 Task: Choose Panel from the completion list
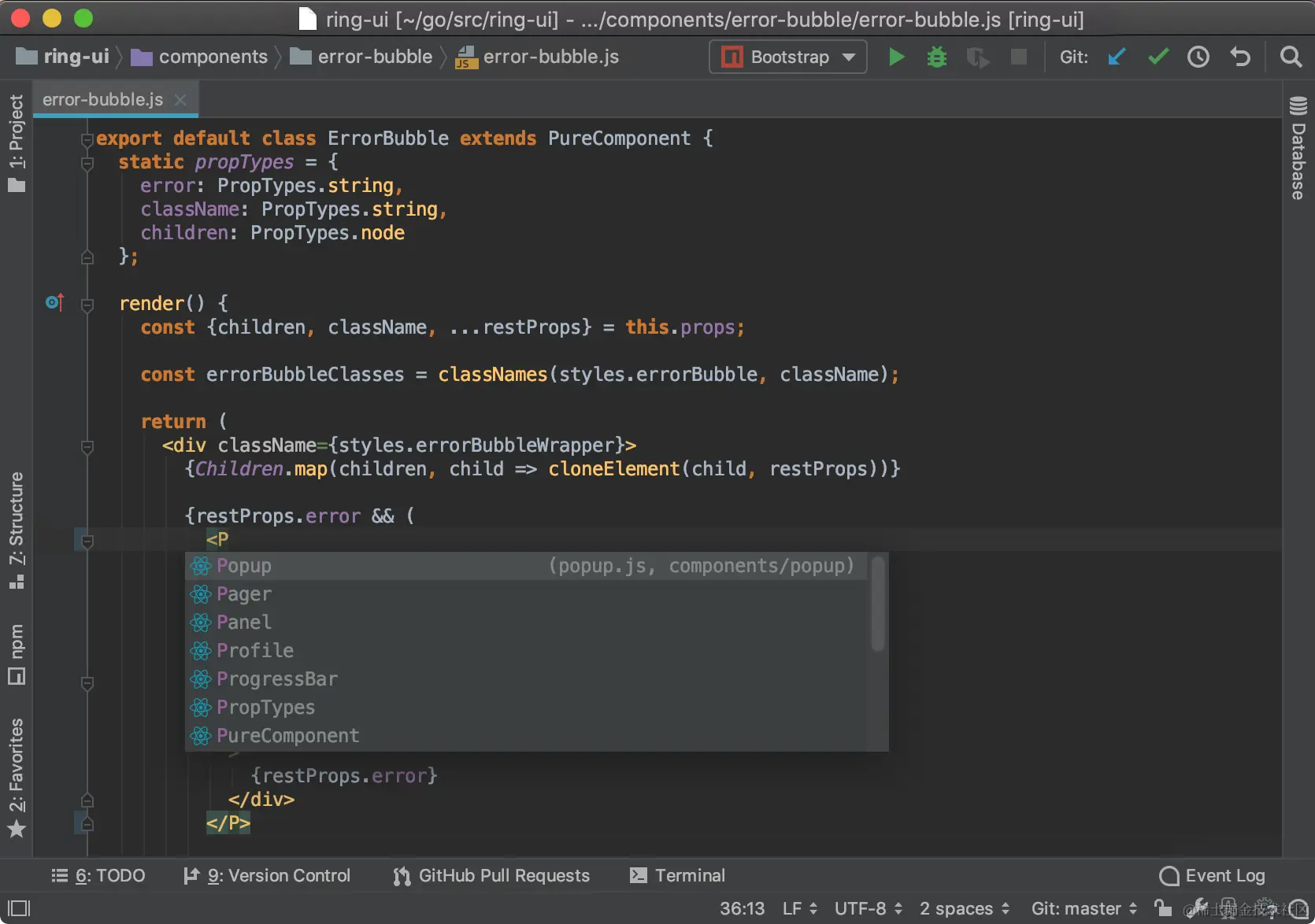(526, 623)
